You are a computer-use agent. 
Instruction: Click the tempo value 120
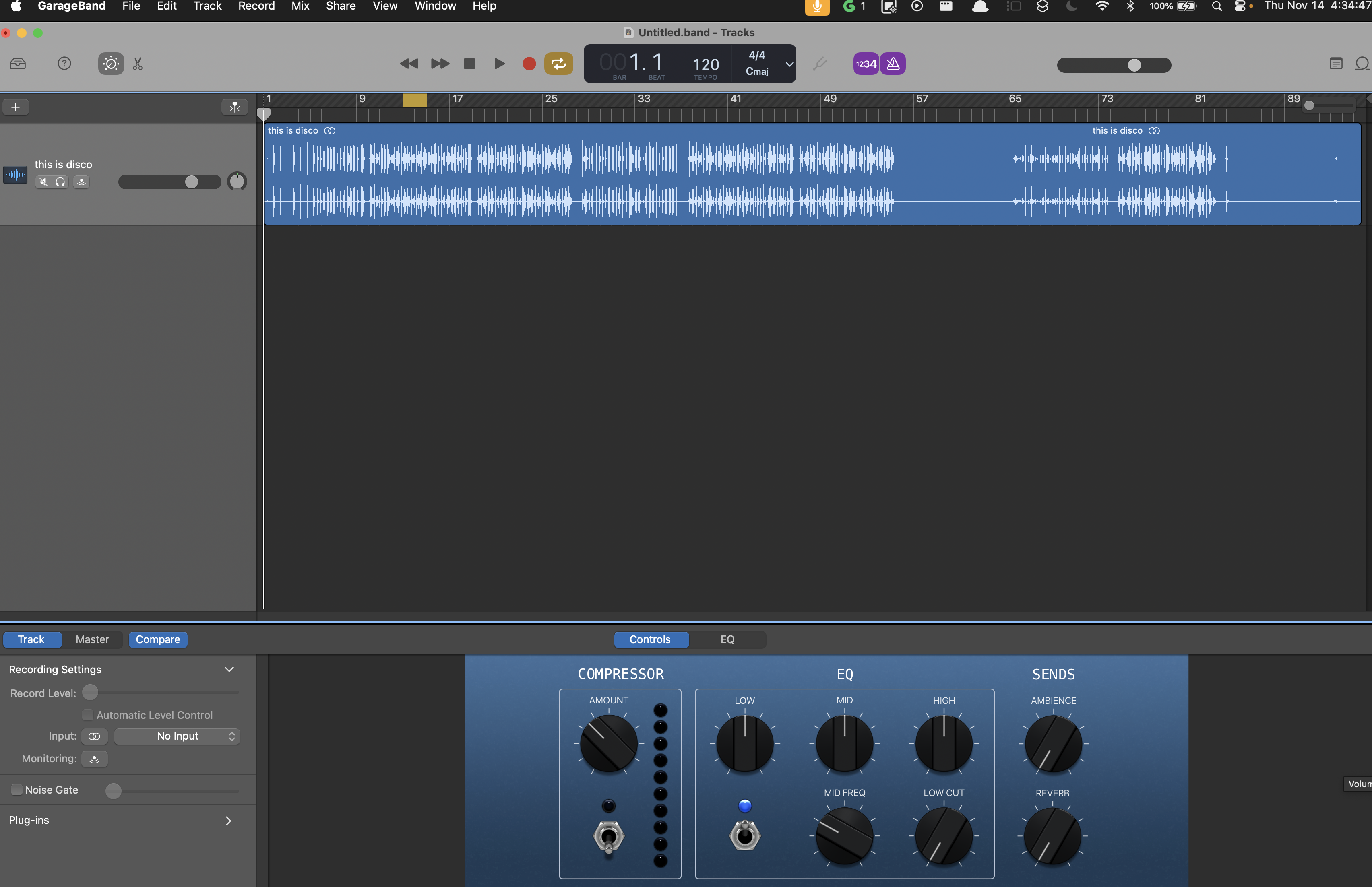pyautogui.click(x=706, y=64)
